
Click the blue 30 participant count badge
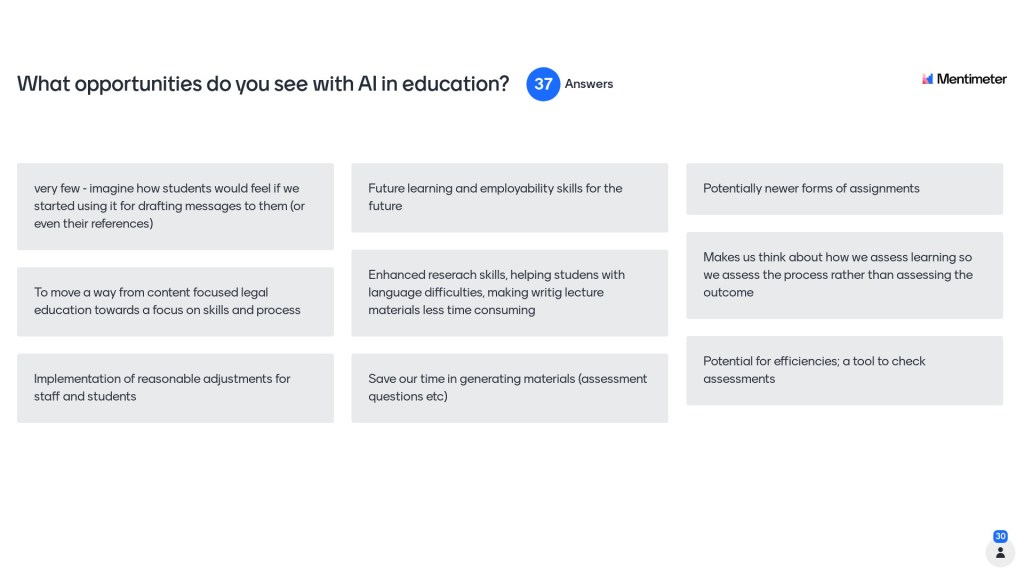point(1000,536)
